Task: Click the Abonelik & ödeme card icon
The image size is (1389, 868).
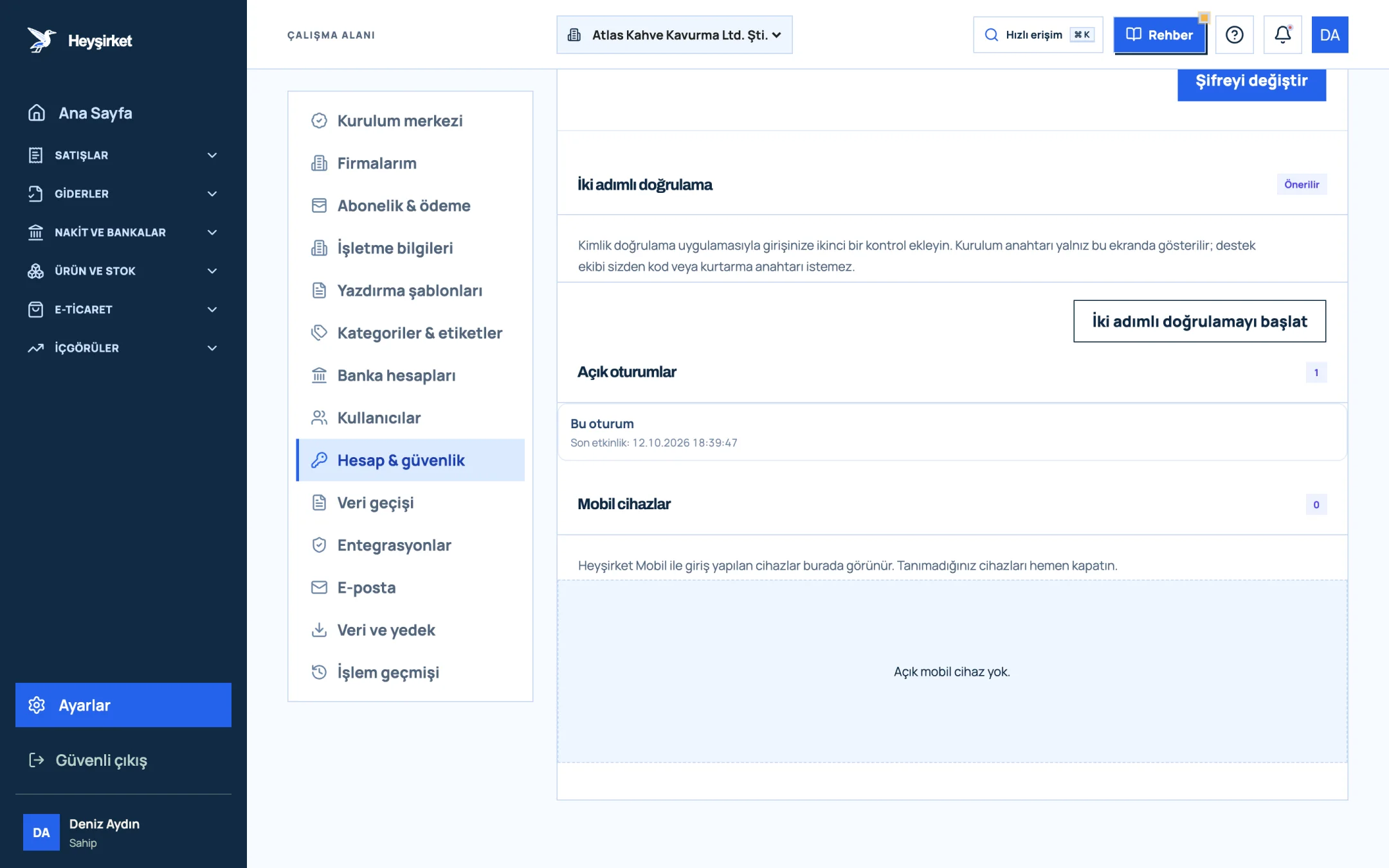Action: click(x=319, y=205)
